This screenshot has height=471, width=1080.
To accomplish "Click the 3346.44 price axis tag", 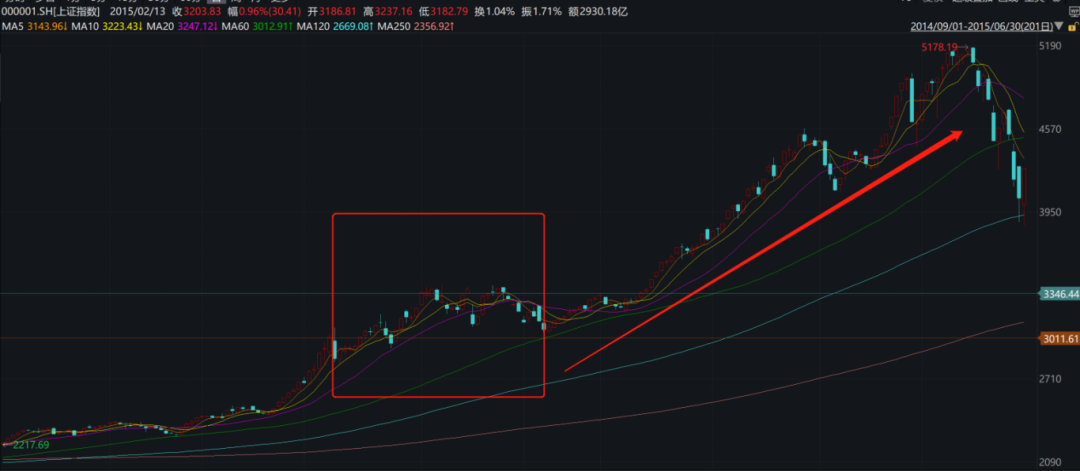I will click(x=1060, y=294).
